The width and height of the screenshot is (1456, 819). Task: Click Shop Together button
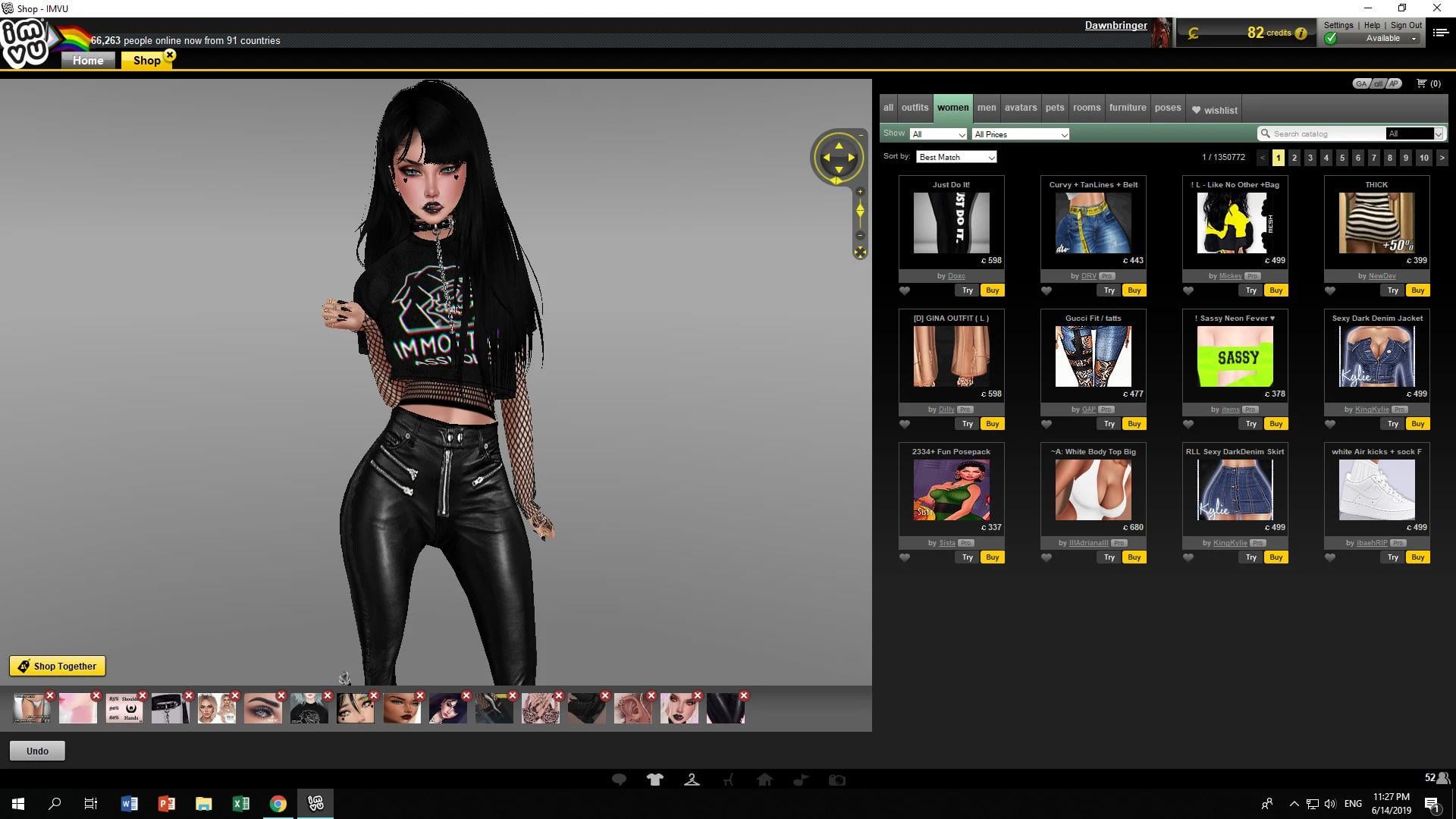[x=58, y=666]
